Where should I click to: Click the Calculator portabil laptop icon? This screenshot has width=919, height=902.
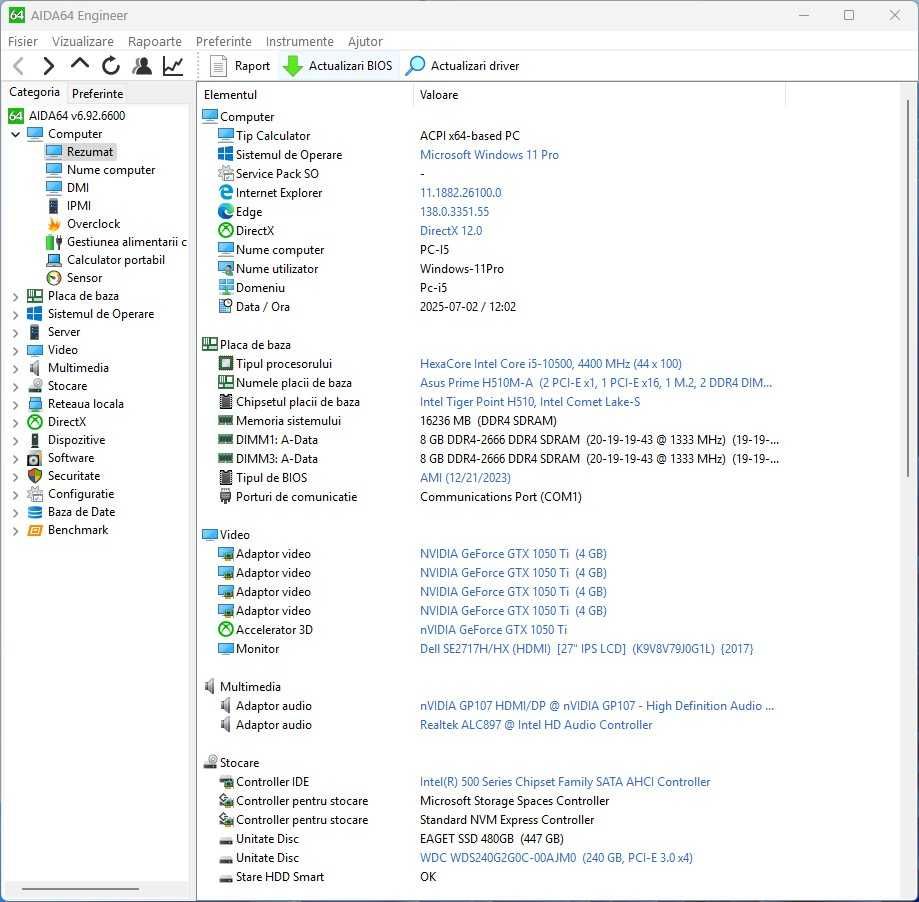(x=54, y=260)
